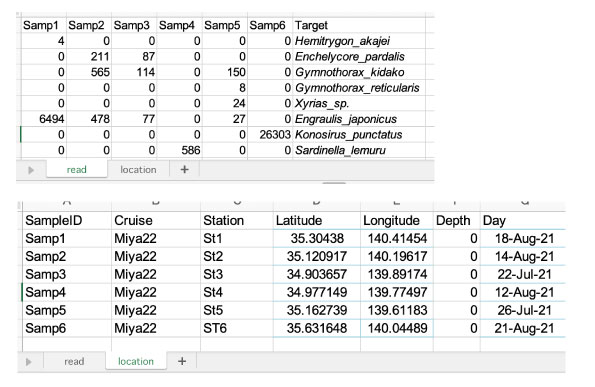Select the Samp1 header cell in read sheet

pyautogui.click(x=44, y=25)
